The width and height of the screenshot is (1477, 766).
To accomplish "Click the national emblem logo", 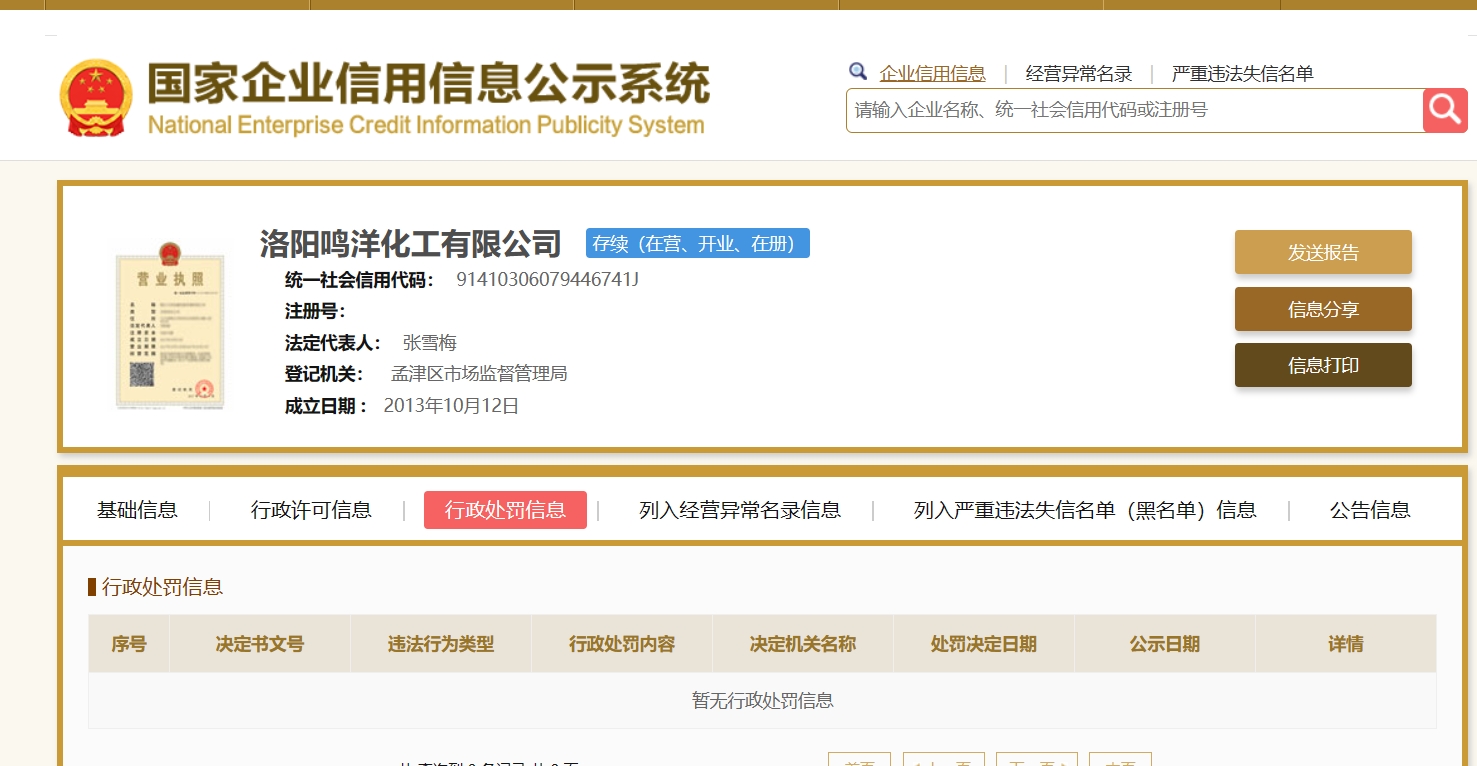I will 96,97.
